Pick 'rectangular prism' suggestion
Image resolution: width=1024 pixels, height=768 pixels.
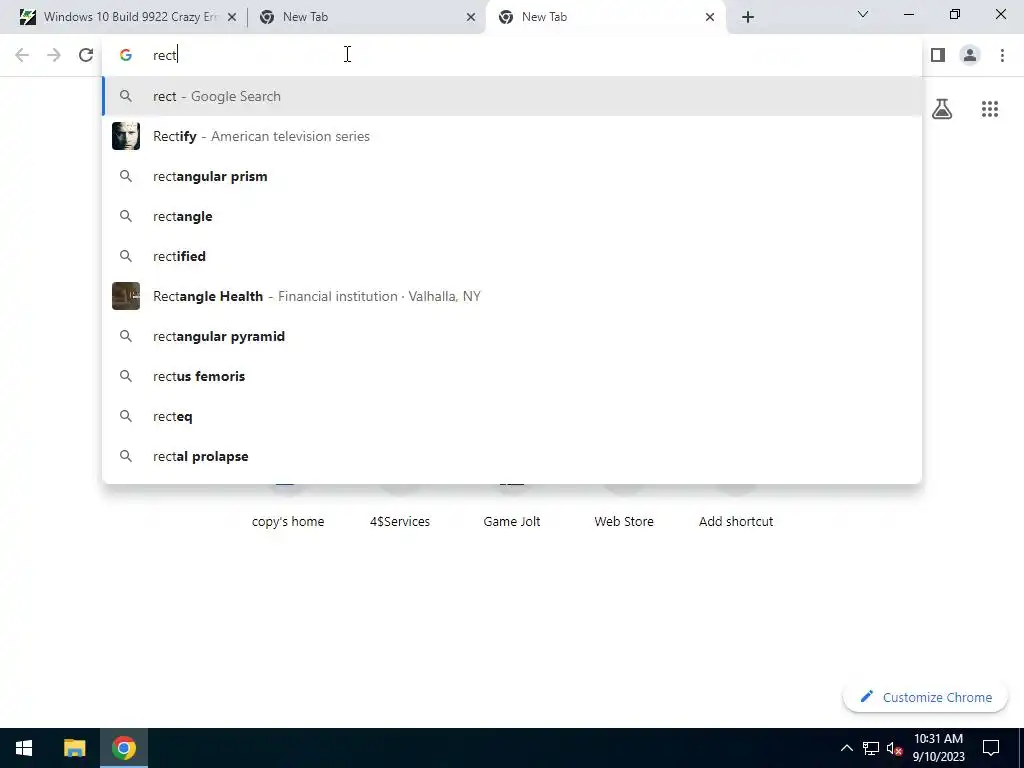tap(512, 176)
